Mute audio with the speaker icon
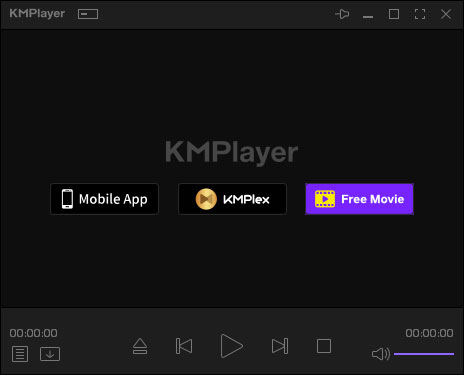464x375 pixels. pos(381,354)
